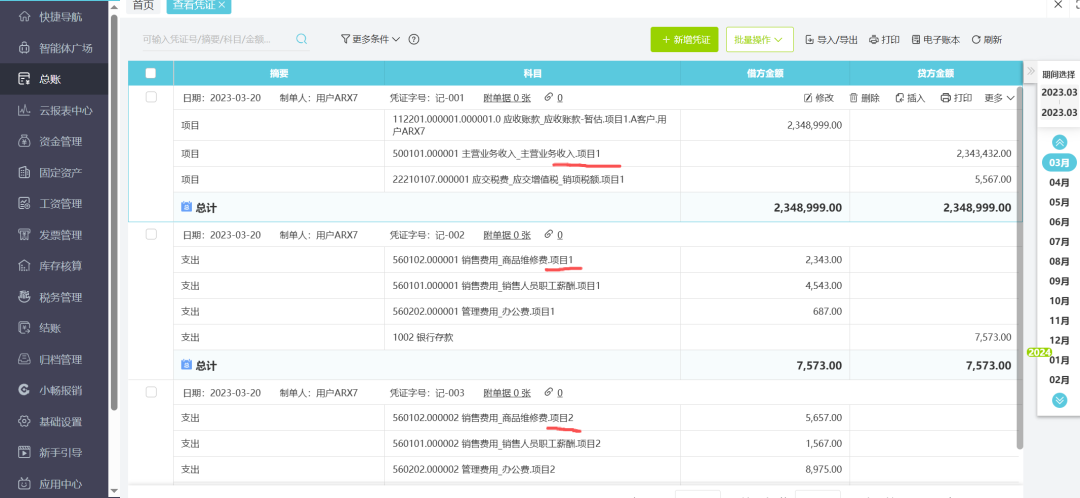Select 06月 in the period picker
Viewport: 1080px width, 498px height.
point(1059,222)
